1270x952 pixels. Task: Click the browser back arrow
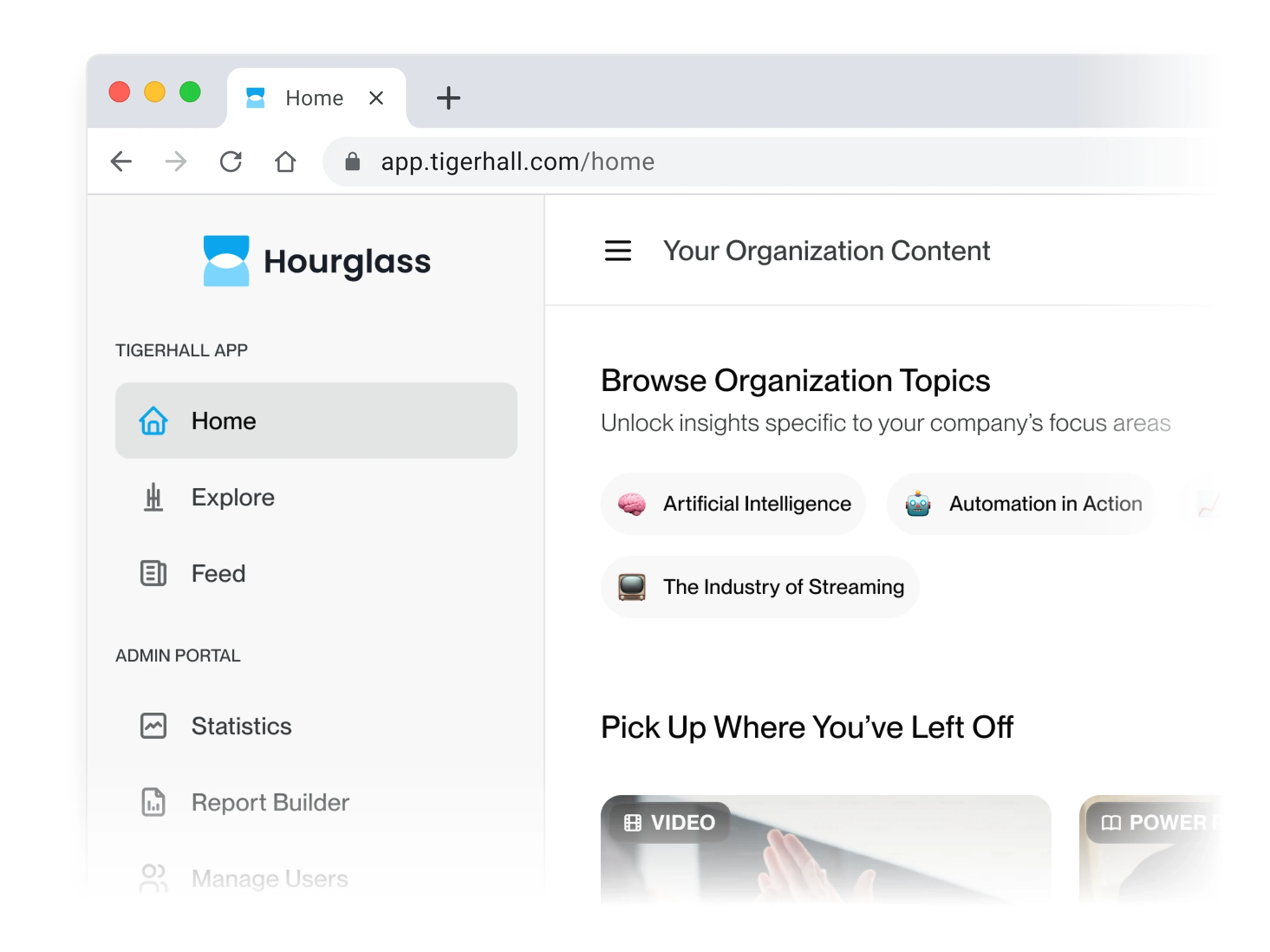121,161
